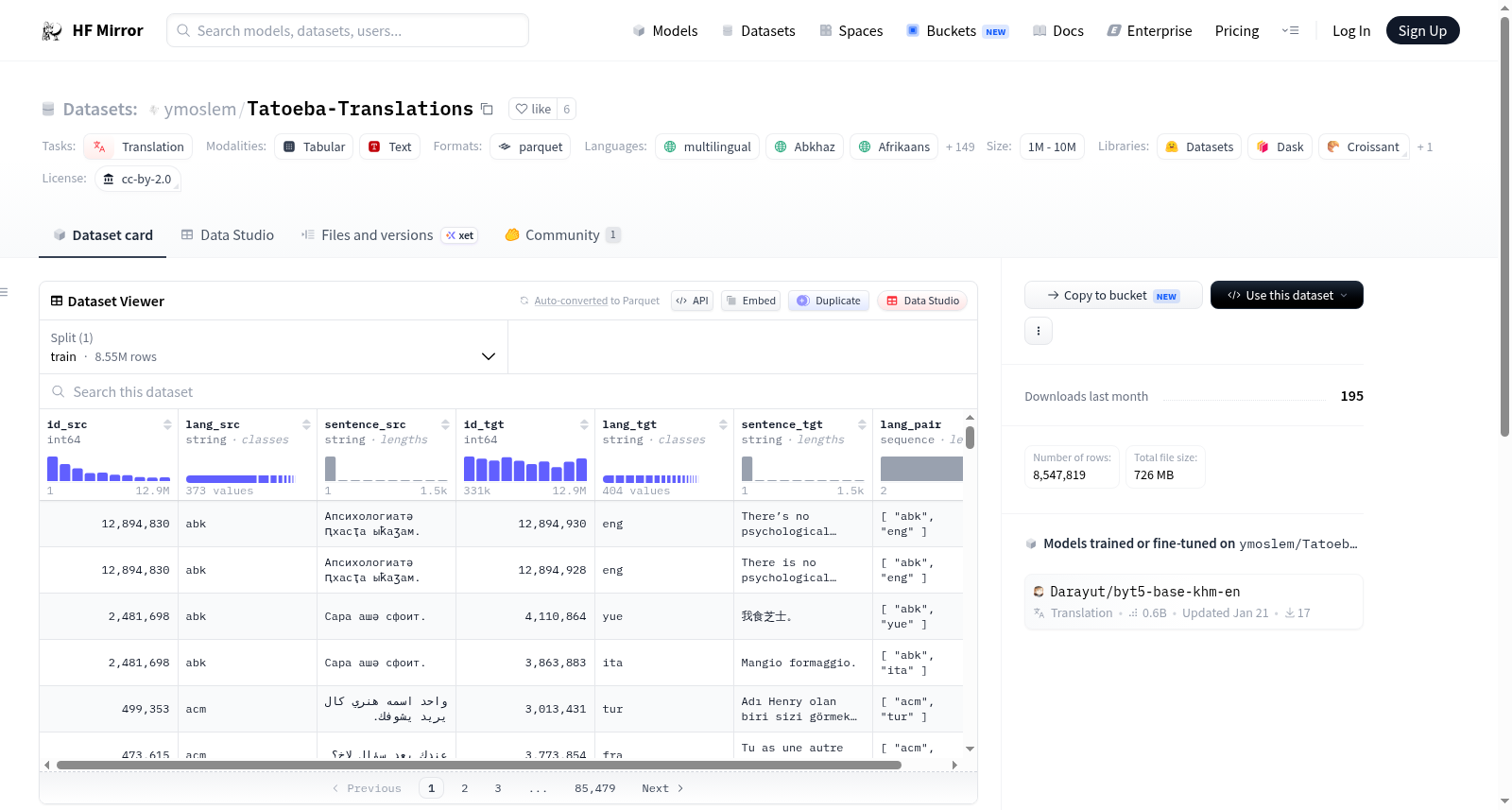Open the left sidebar table-of-contents icon
Image resolution: width=1512 pixels, height=810 pixels.
(x=5, y=292)
